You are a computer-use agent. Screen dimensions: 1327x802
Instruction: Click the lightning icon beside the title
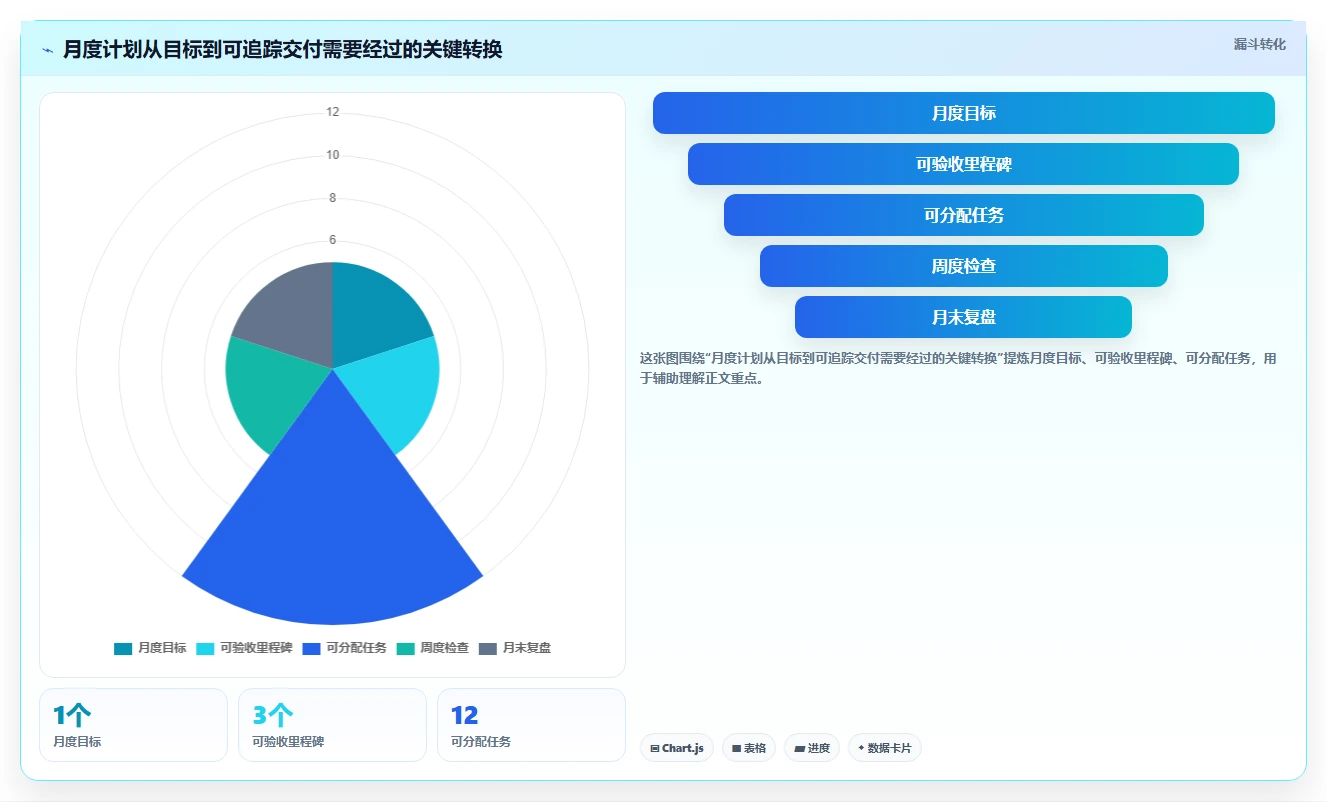point(48,50)
